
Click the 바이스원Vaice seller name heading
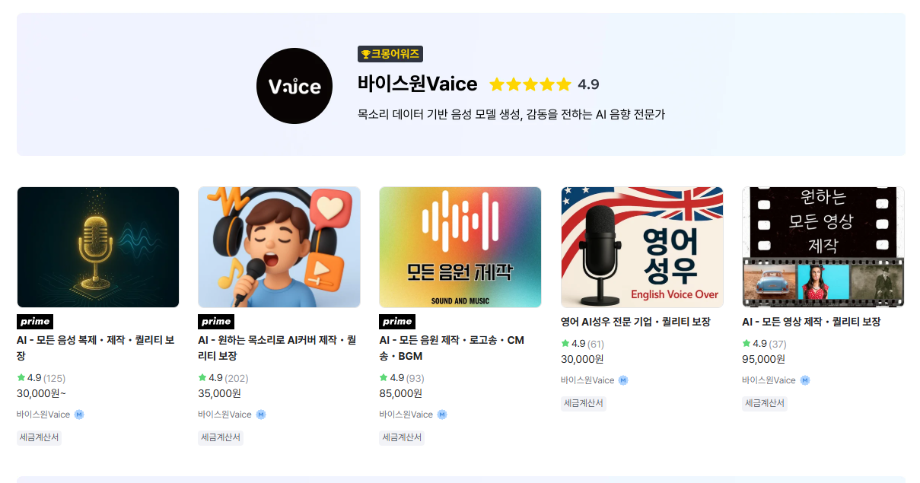click(417, 84)
